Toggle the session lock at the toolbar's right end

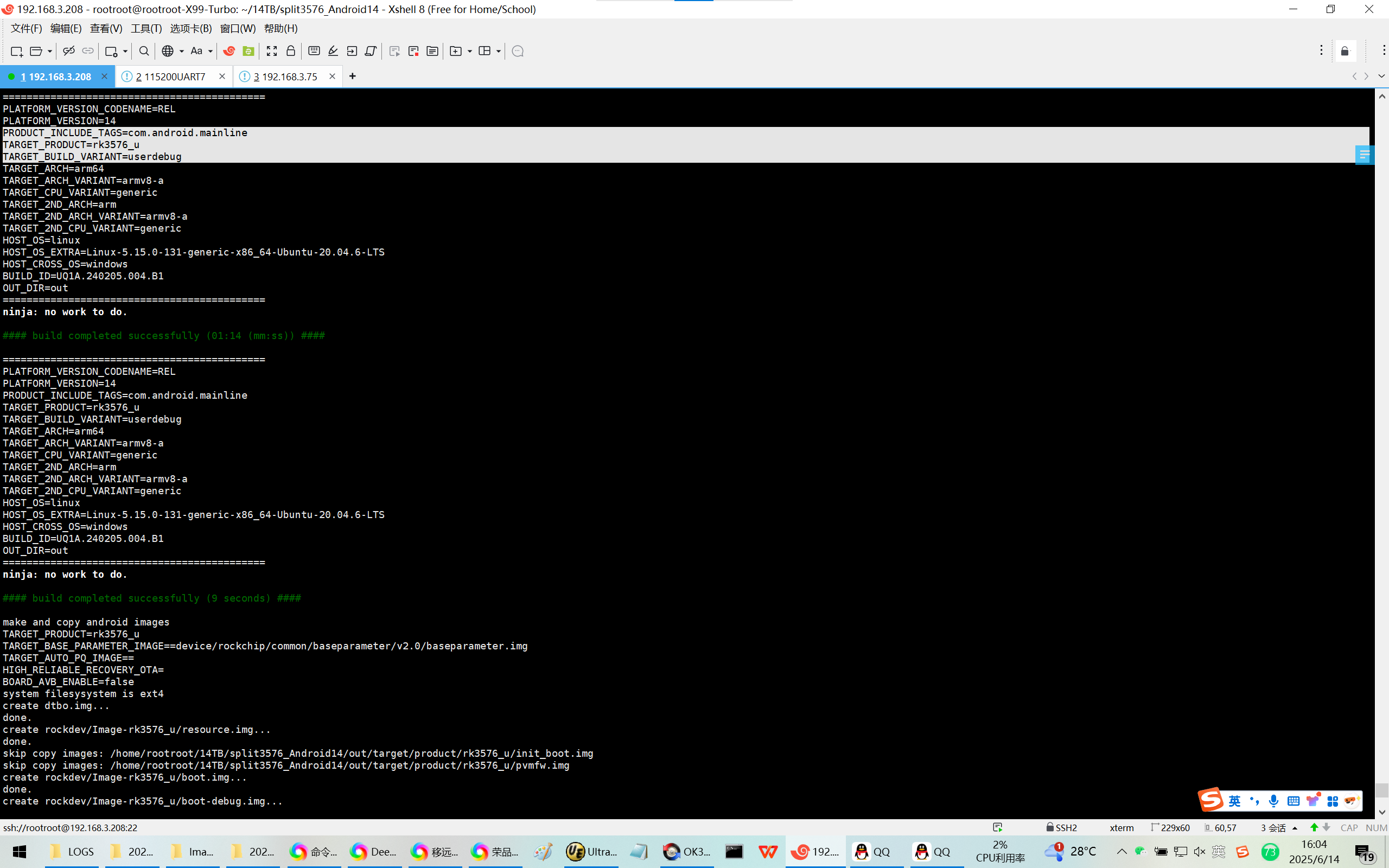click(1345, 51)
